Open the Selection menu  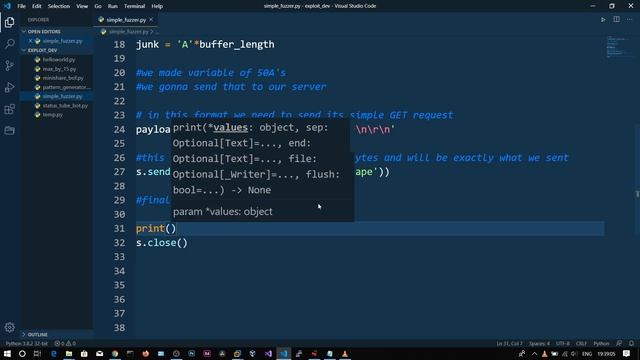tap(59, 6)
